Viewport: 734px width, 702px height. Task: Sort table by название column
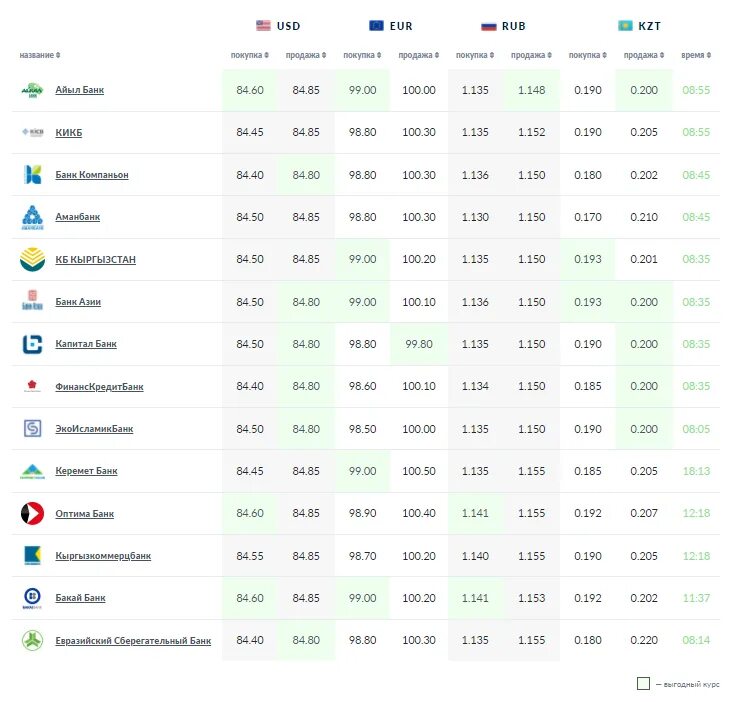pyautogui.click(x=40, y=55)
